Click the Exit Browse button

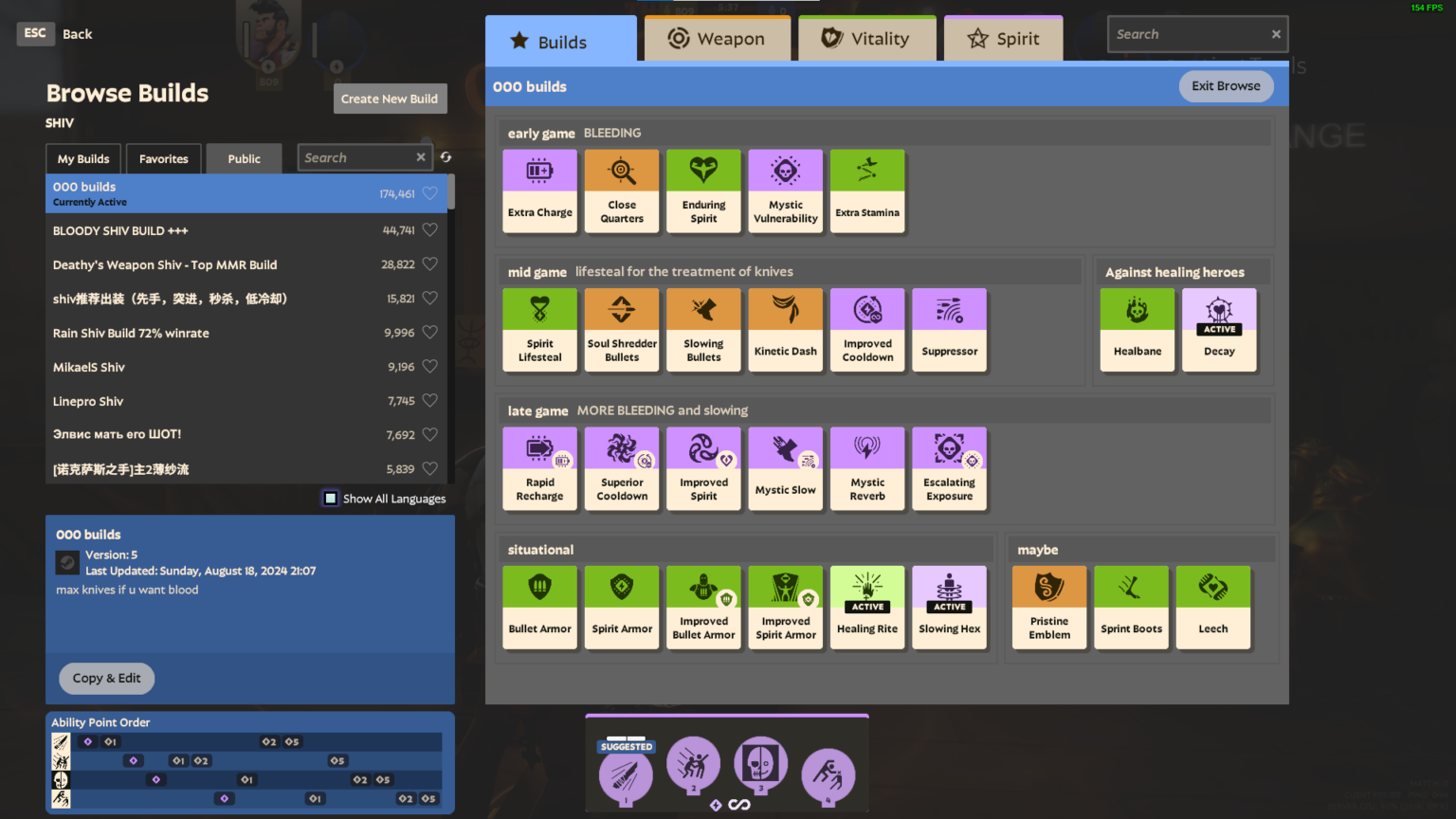click(1226, 86)
